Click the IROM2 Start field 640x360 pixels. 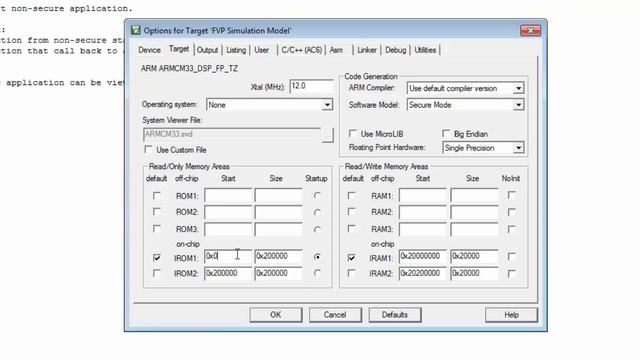228,273
